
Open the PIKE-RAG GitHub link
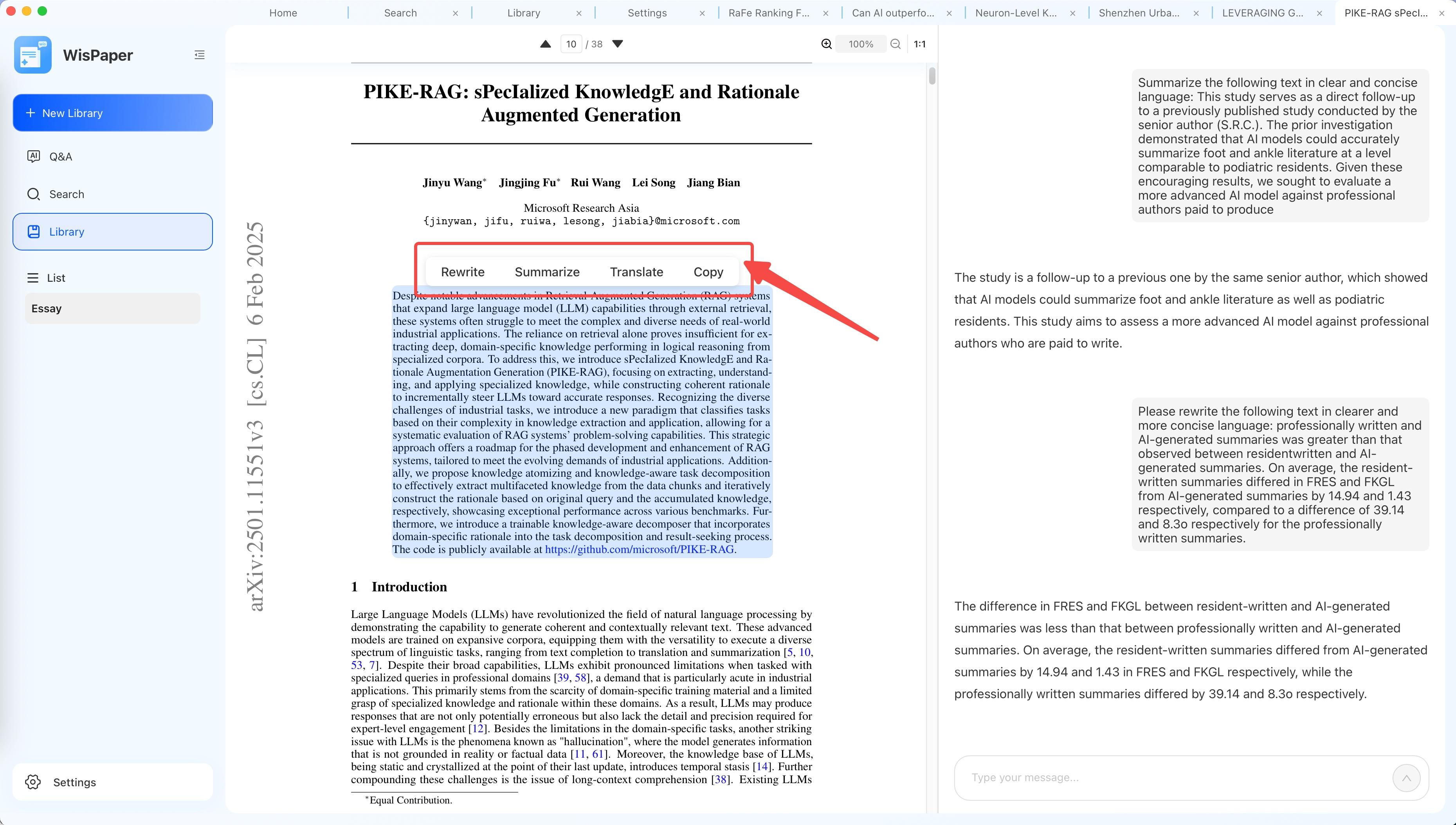(x=639, y=549)
